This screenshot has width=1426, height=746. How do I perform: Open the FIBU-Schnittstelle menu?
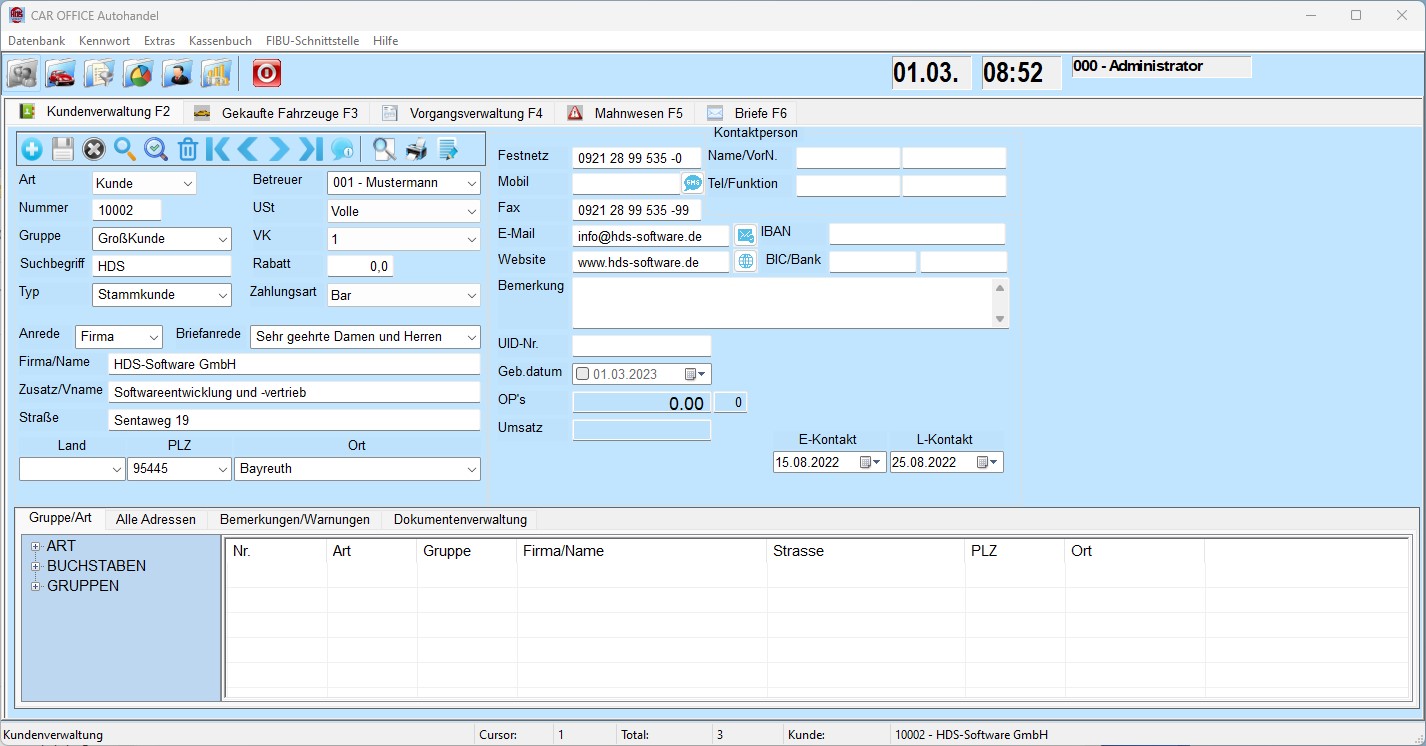point(312,41)
